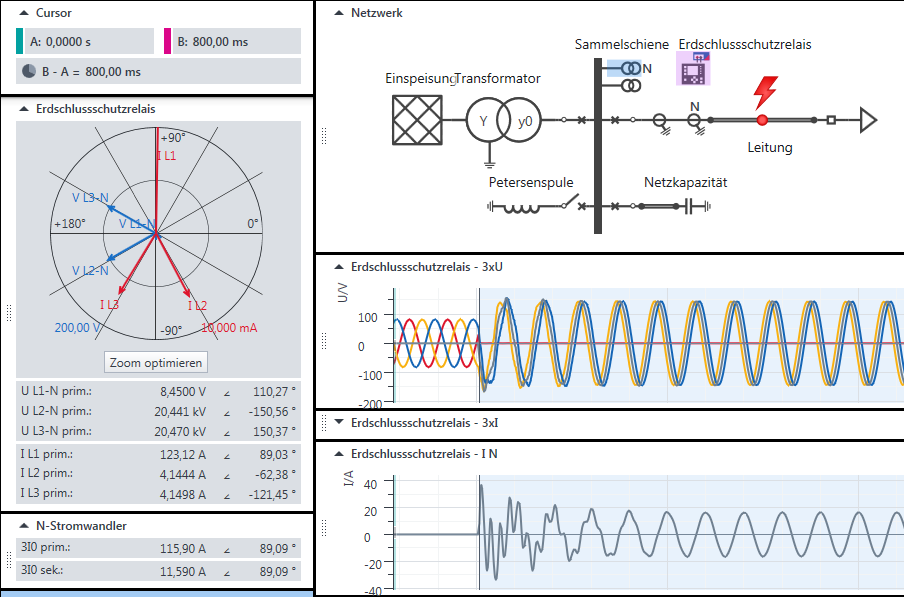The height and width of the screenshot is (597, 904).
Task: Click the V L2-N phasor label
Action: (x=90, y=270)
